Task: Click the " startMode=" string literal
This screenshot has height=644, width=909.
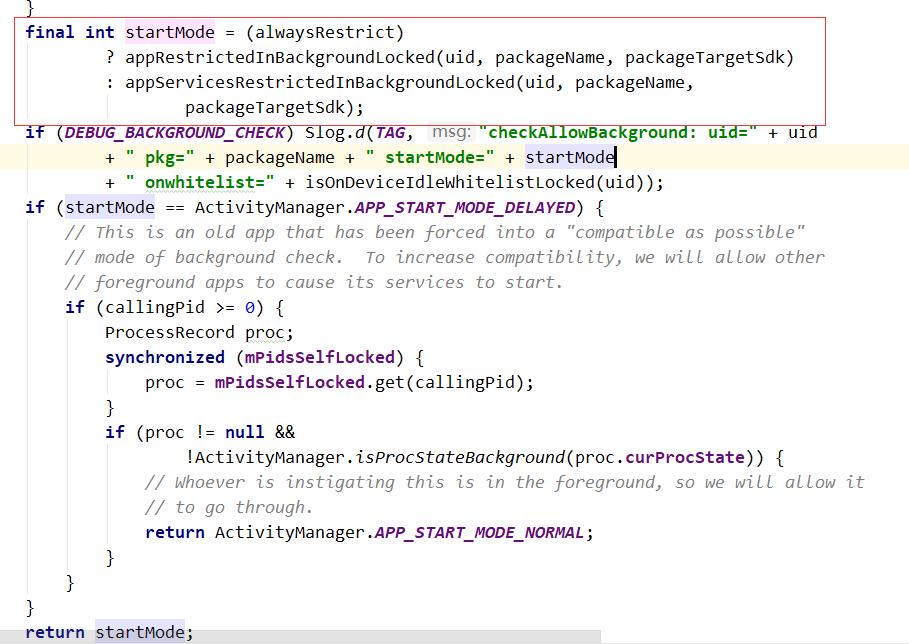Action: 430,158
